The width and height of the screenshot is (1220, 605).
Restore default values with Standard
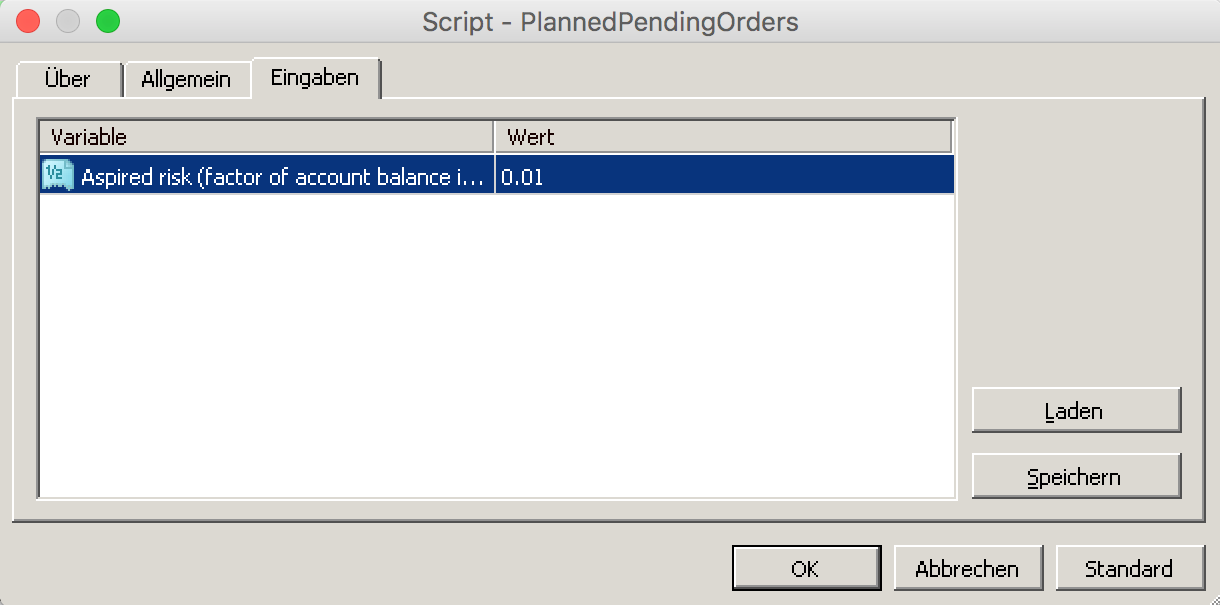tap(1130, 567)
